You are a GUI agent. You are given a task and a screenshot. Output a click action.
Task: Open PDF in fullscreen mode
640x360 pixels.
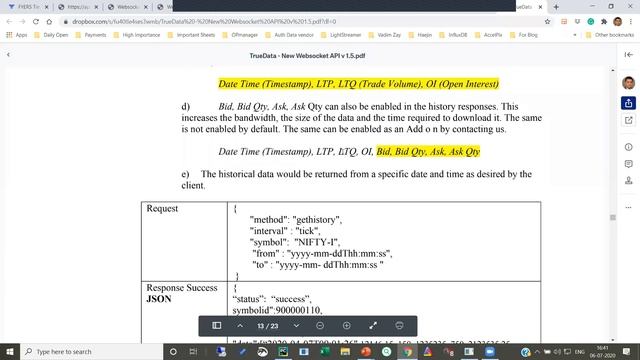click(373, 325)
